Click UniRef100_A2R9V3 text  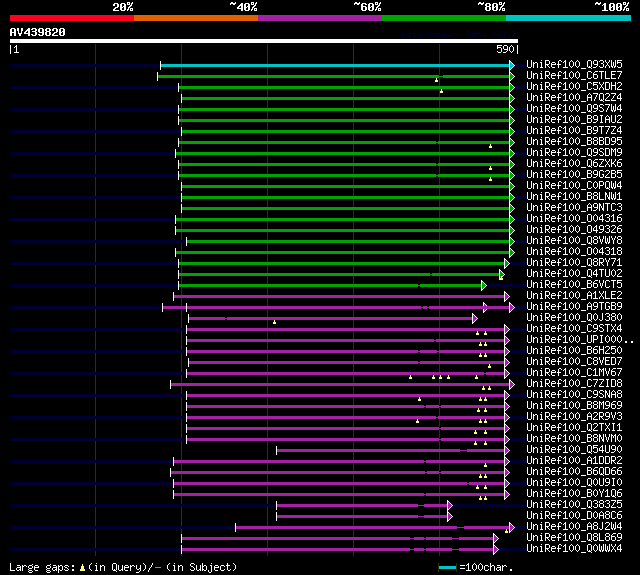click(574, 417)
